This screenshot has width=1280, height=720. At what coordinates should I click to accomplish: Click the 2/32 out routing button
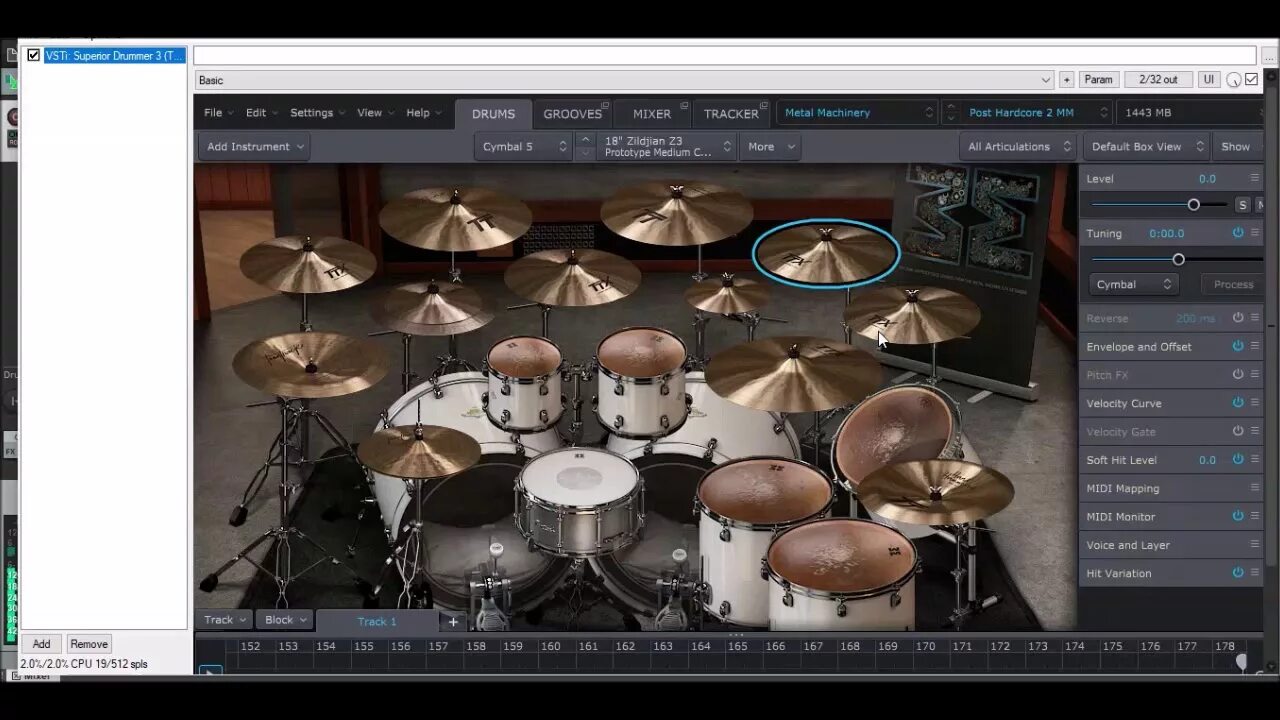click(1158, 80)
